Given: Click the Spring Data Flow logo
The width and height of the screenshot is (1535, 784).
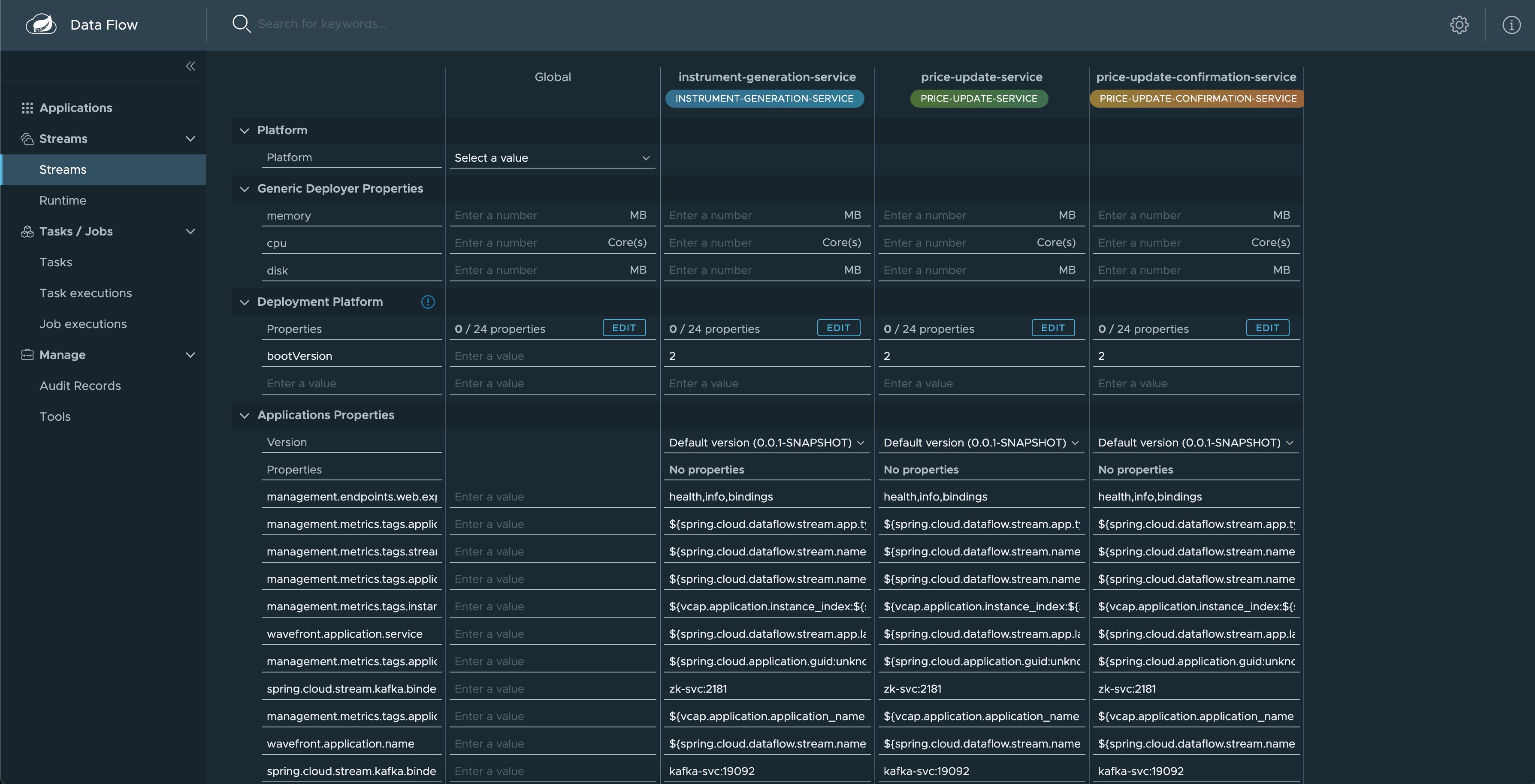Looking at the screenshot, I should pyautogui.click(x=40, y=23).
